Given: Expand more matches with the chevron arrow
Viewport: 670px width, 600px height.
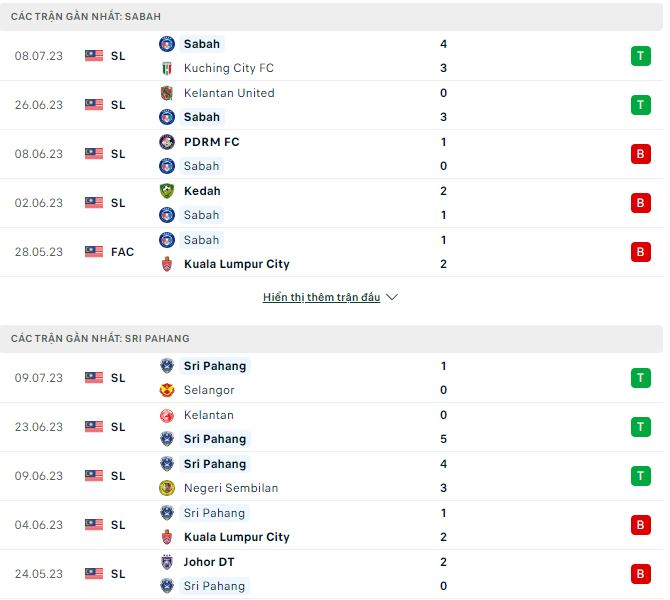Looking at the screenshot, I should (x=392, y=298).
